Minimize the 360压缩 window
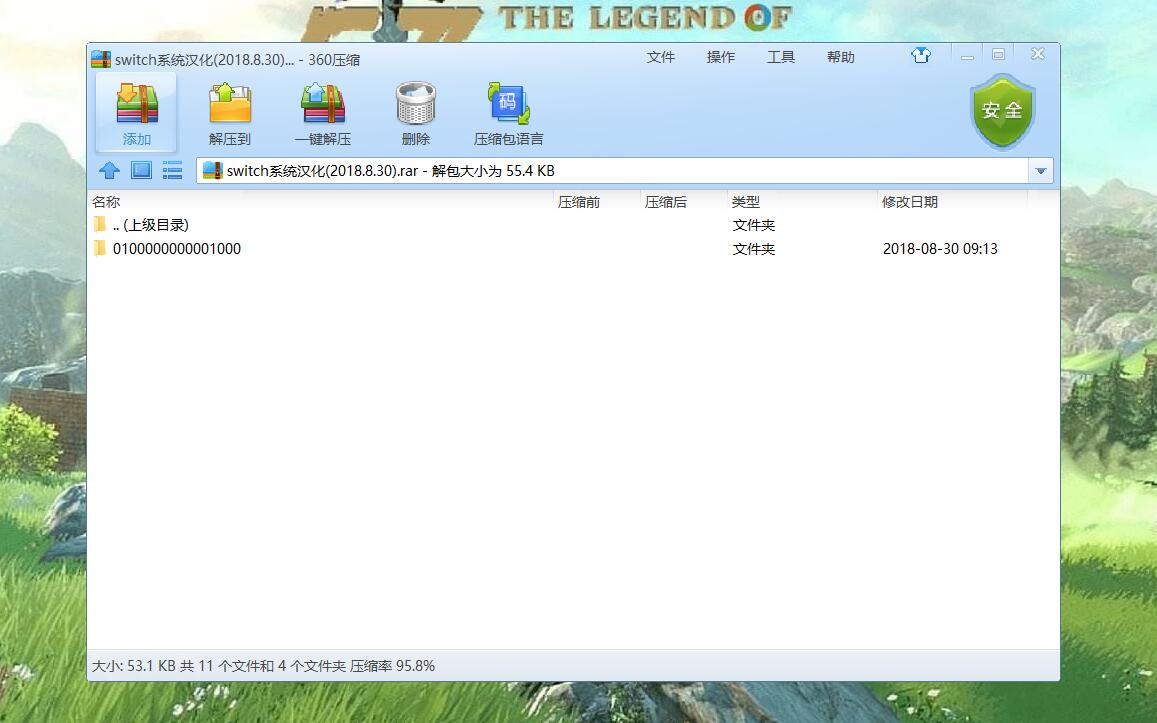This screenshot has height=723, width=1157. [x=967, y=55]
